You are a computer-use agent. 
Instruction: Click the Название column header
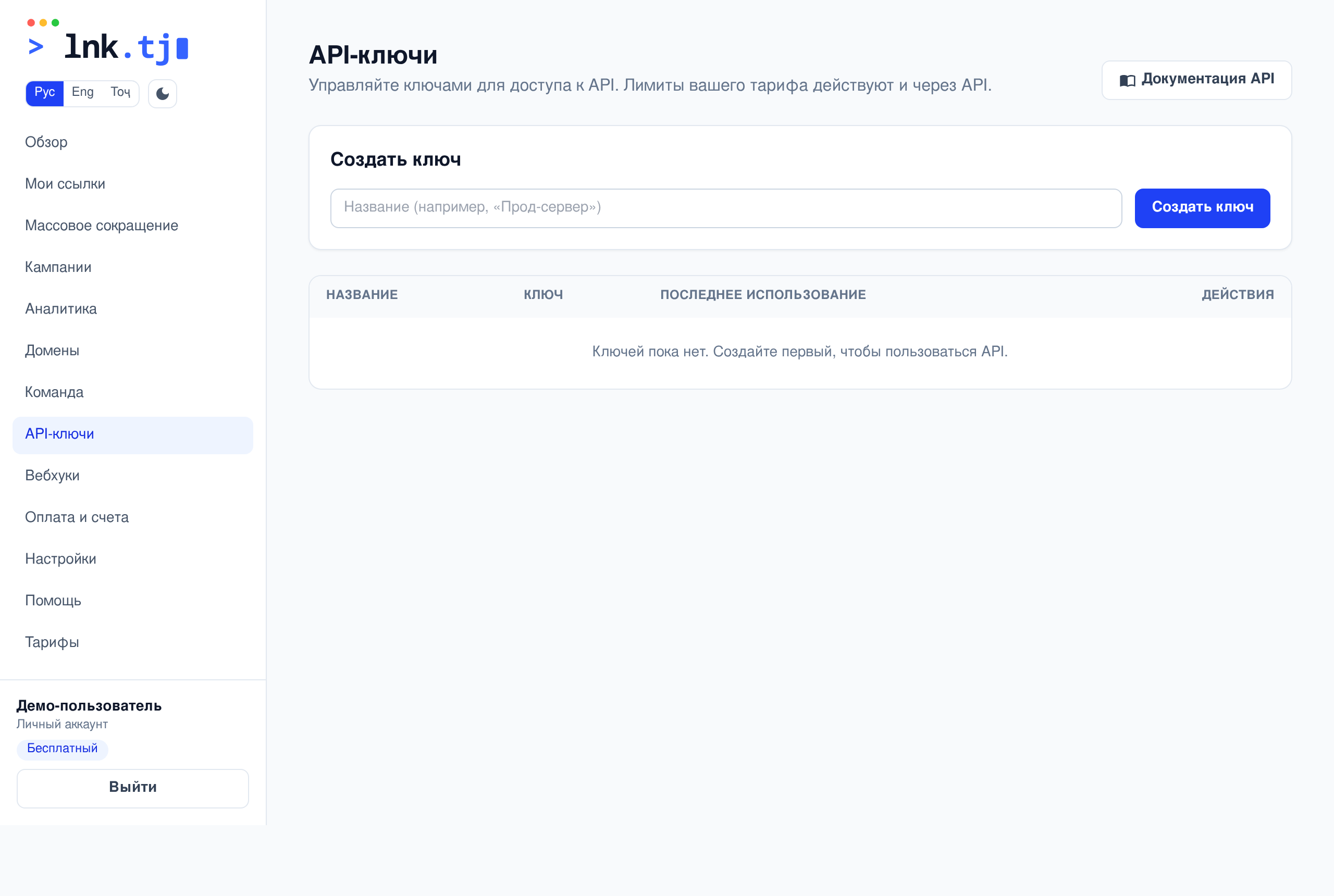[x=362, y=295]
